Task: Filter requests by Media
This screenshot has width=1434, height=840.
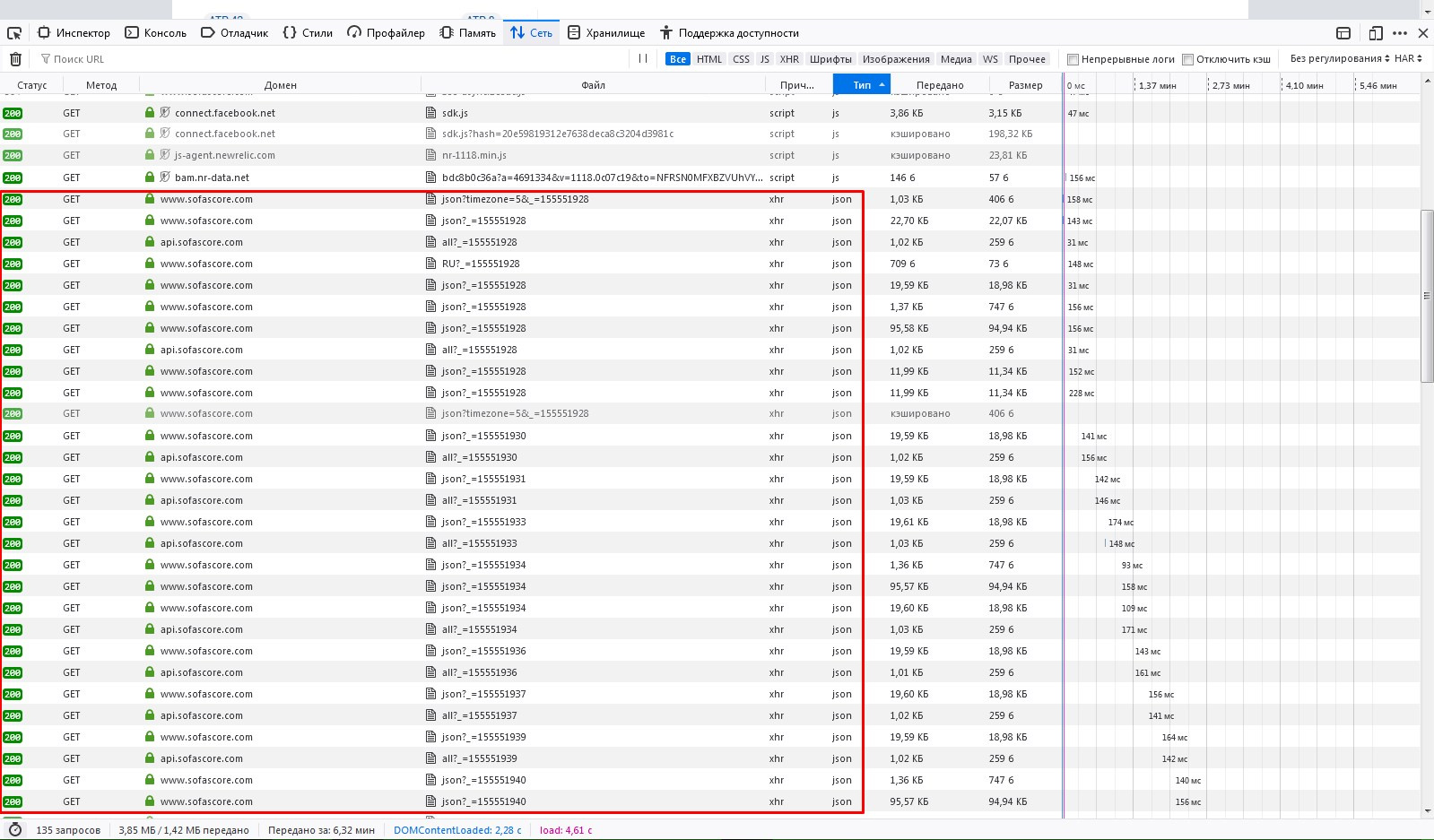Action: coord(956,59)
